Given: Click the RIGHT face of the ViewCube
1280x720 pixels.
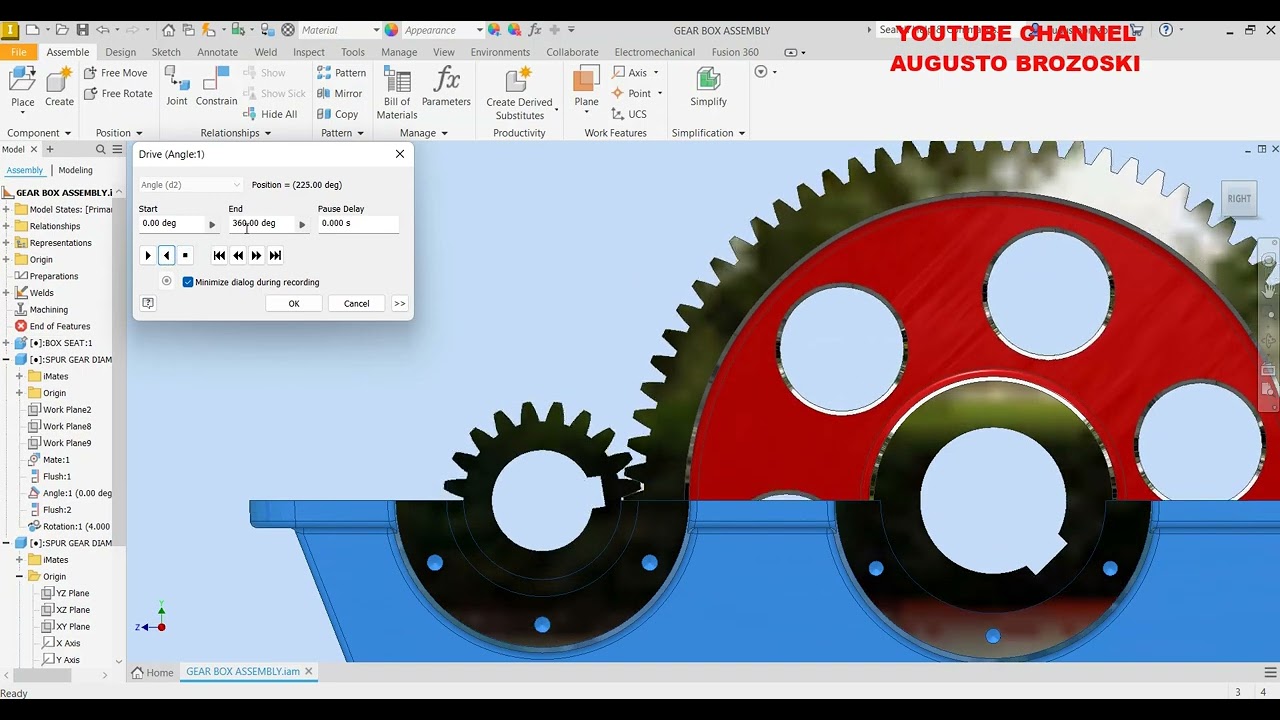Looking at the screenshot, I should point(1239,198).
